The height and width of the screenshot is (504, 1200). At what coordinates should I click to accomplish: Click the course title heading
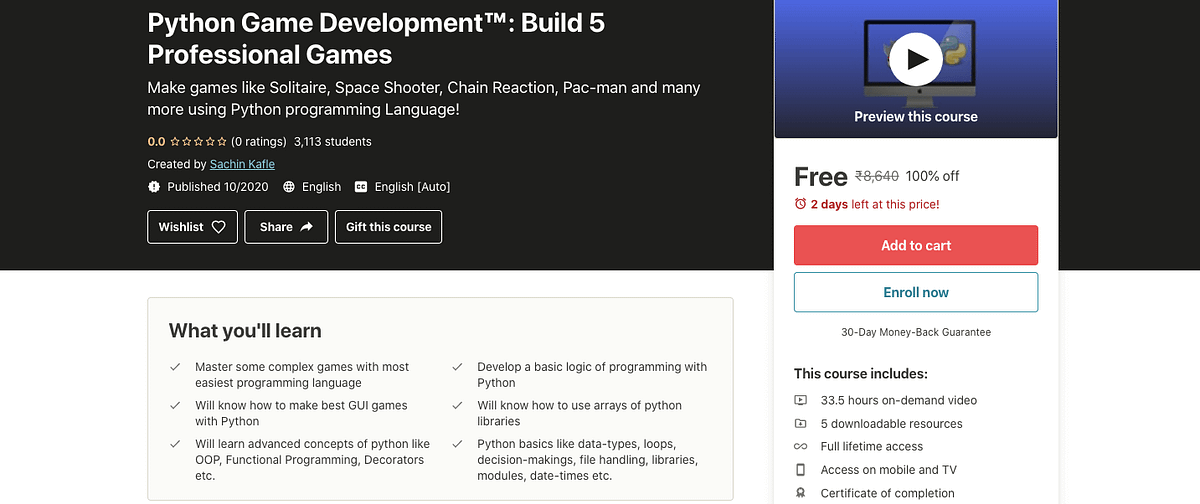[x=376, y=37]
